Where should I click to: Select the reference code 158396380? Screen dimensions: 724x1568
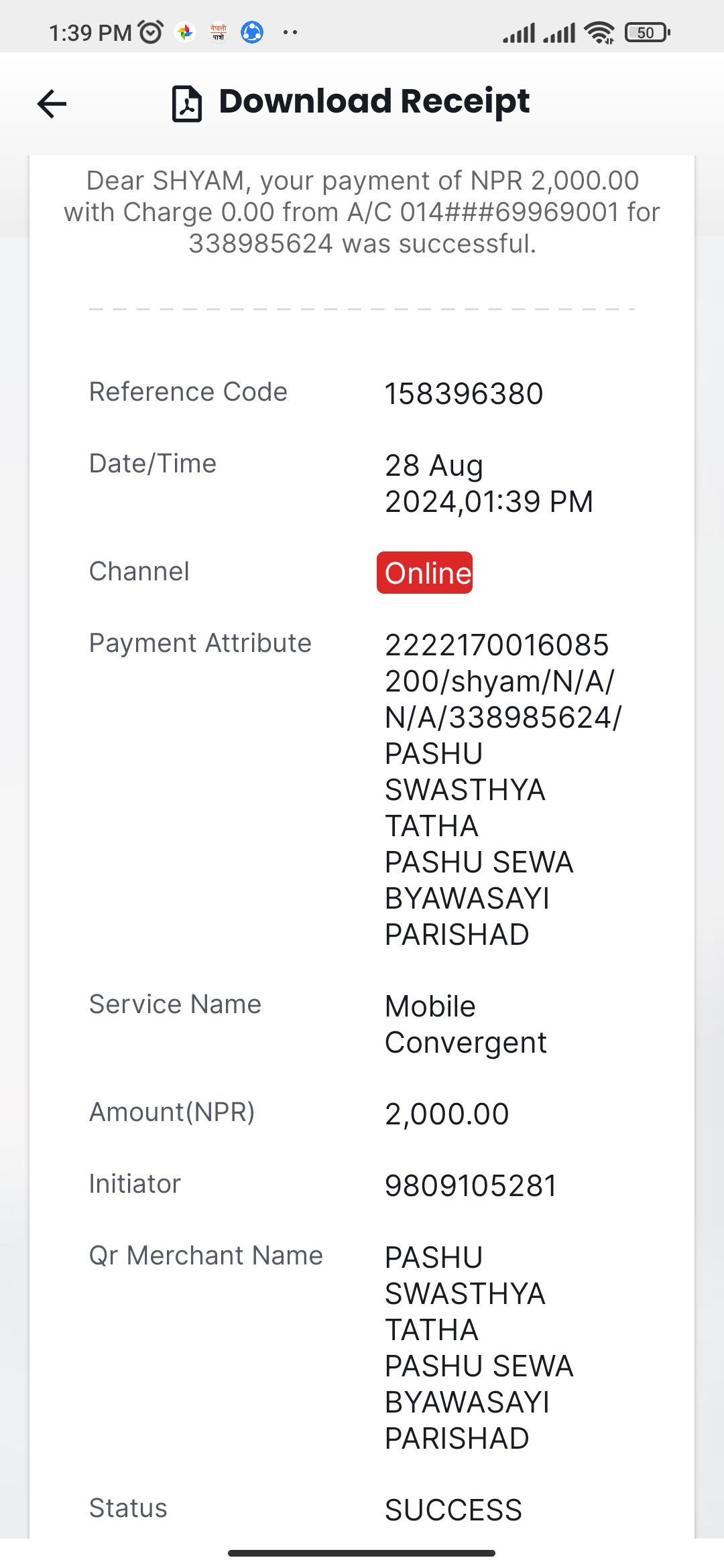click(464, 393)
